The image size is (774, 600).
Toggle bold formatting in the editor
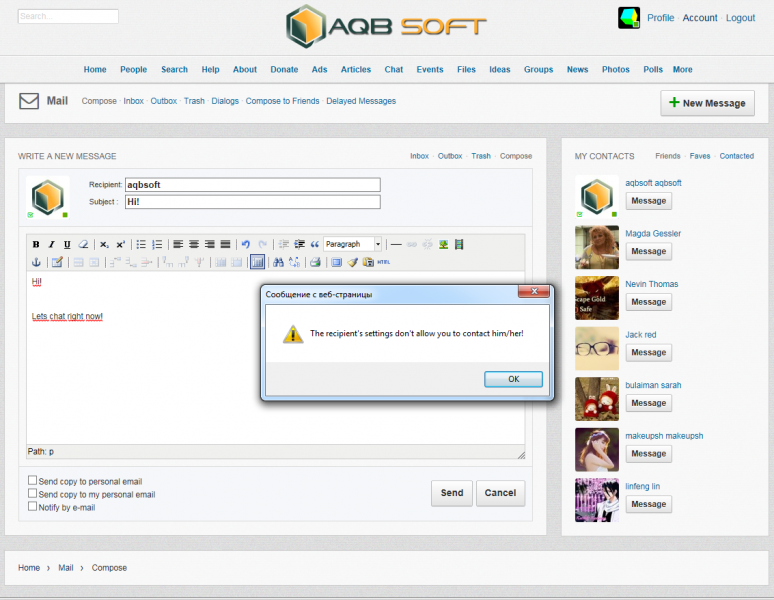(x=36, y=244)
